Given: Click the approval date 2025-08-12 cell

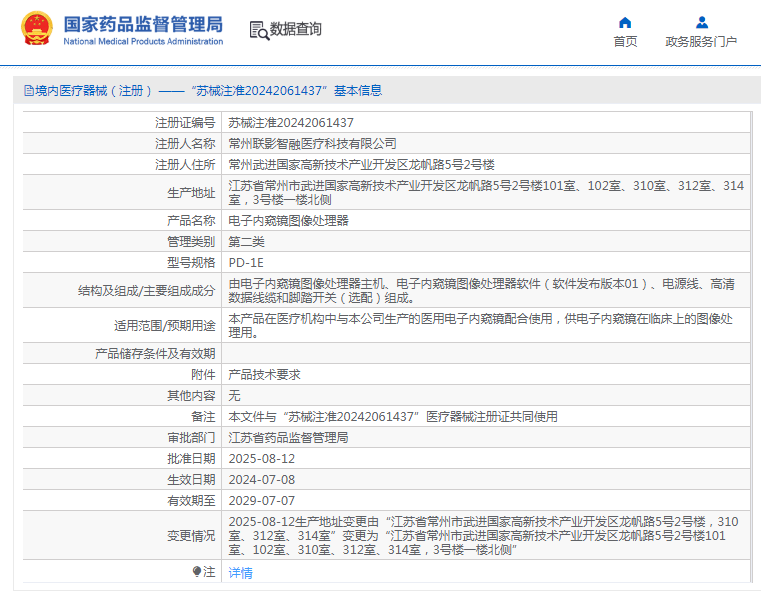Looking at the screenshot, I should 262,458.
